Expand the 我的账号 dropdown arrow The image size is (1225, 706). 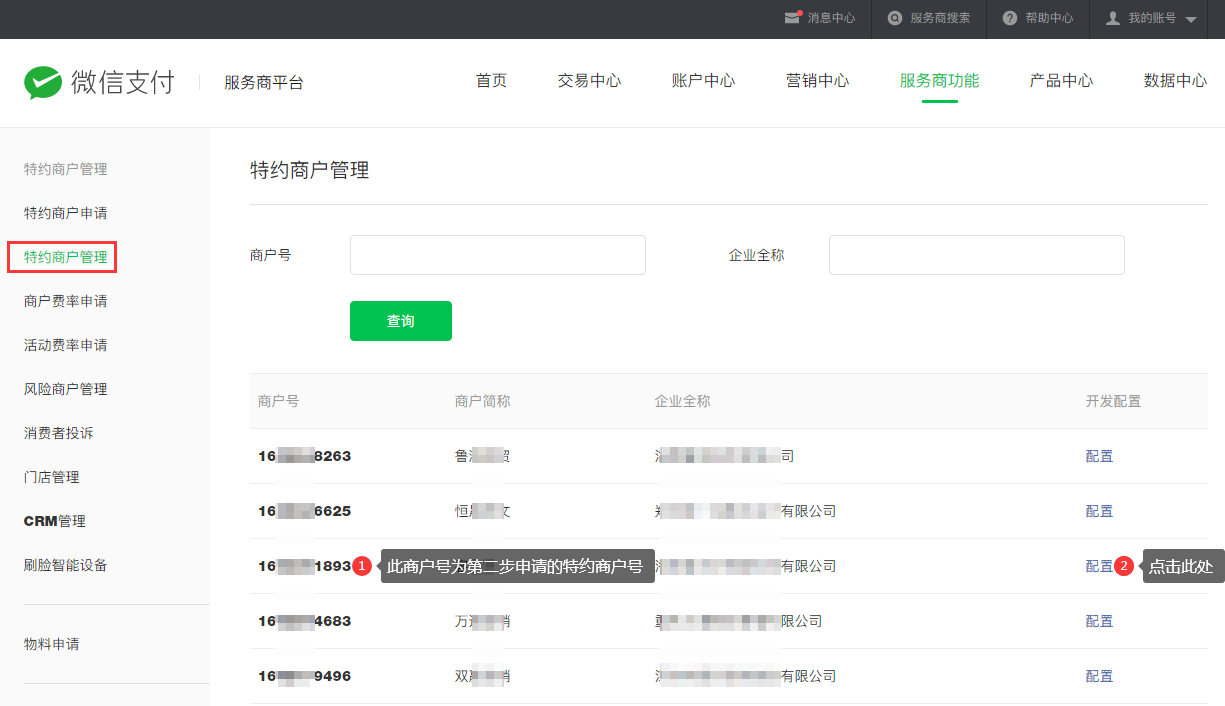pyautogui.click(x=1190, y=19)
